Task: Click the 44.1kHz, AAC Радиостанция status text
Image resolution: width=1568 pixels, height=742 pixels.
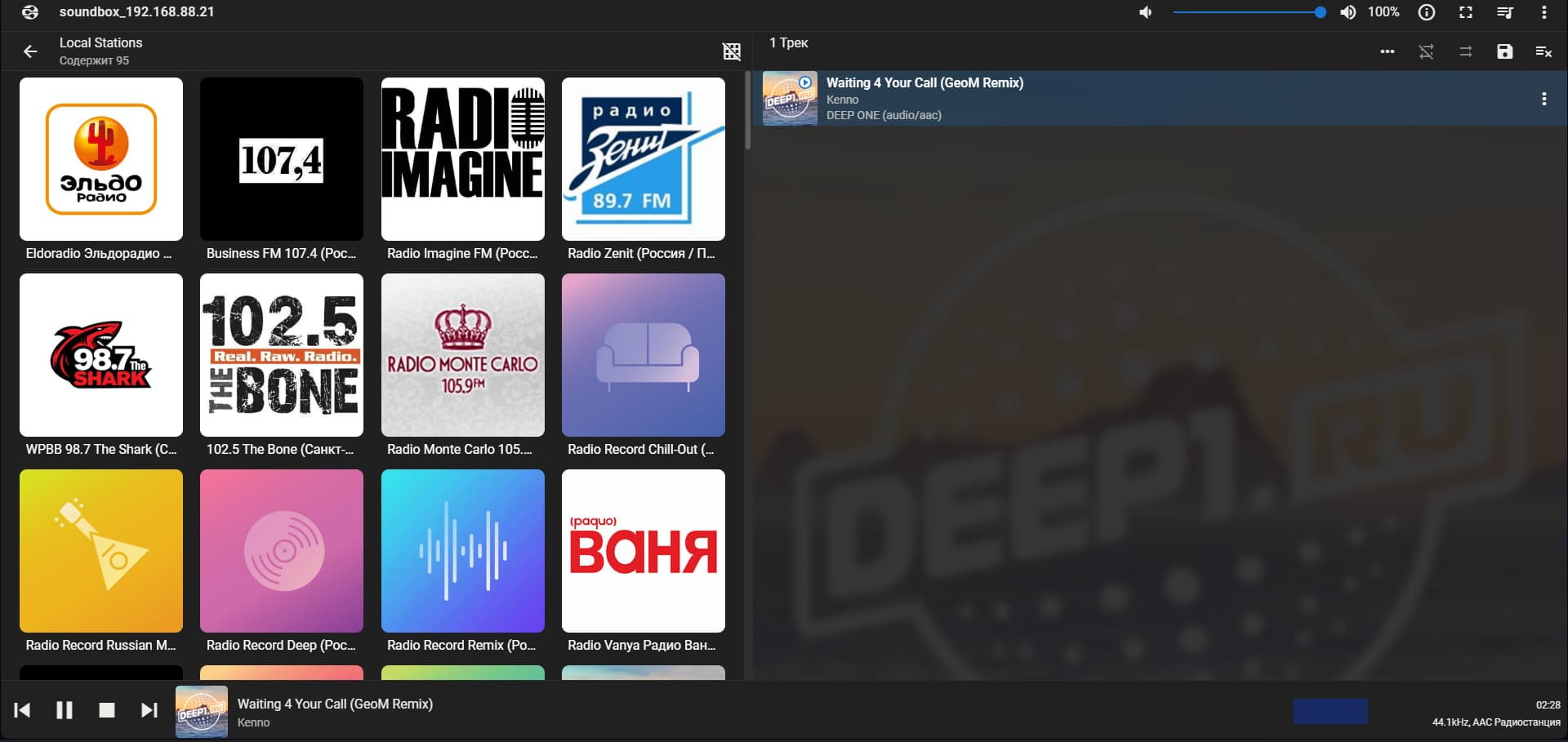Action: pyautogui.click(x=1496, y=722)
